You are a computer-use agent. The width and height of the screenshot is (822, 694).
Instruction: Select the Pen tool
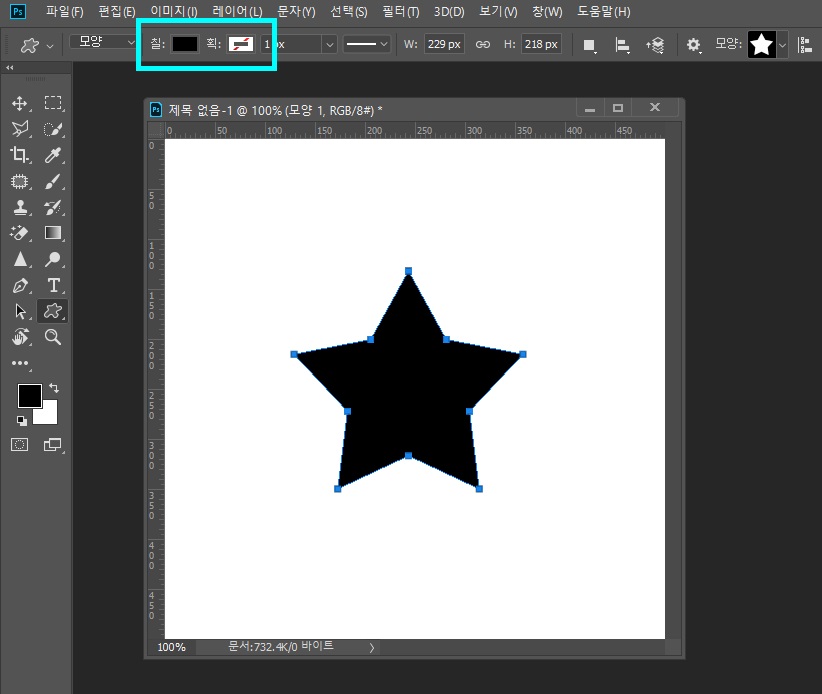pyautogui.click(x=20, y=286)
